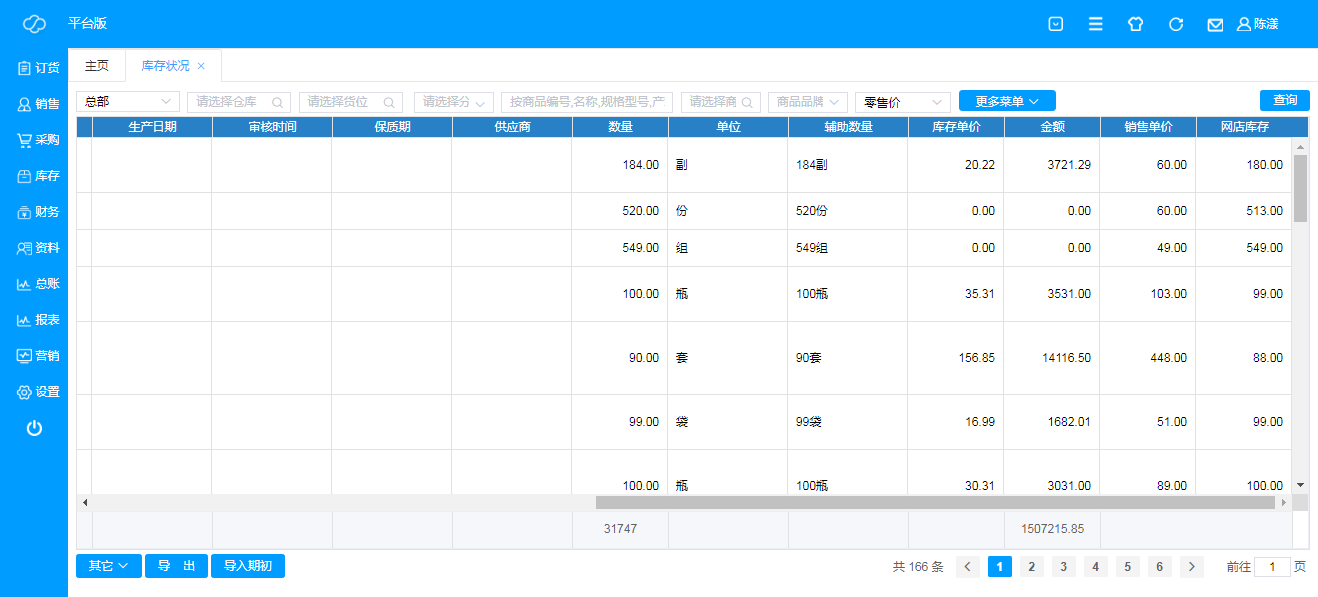Click the power logout icon
This screenshot has height=597, width=1318.
point(34,428)
